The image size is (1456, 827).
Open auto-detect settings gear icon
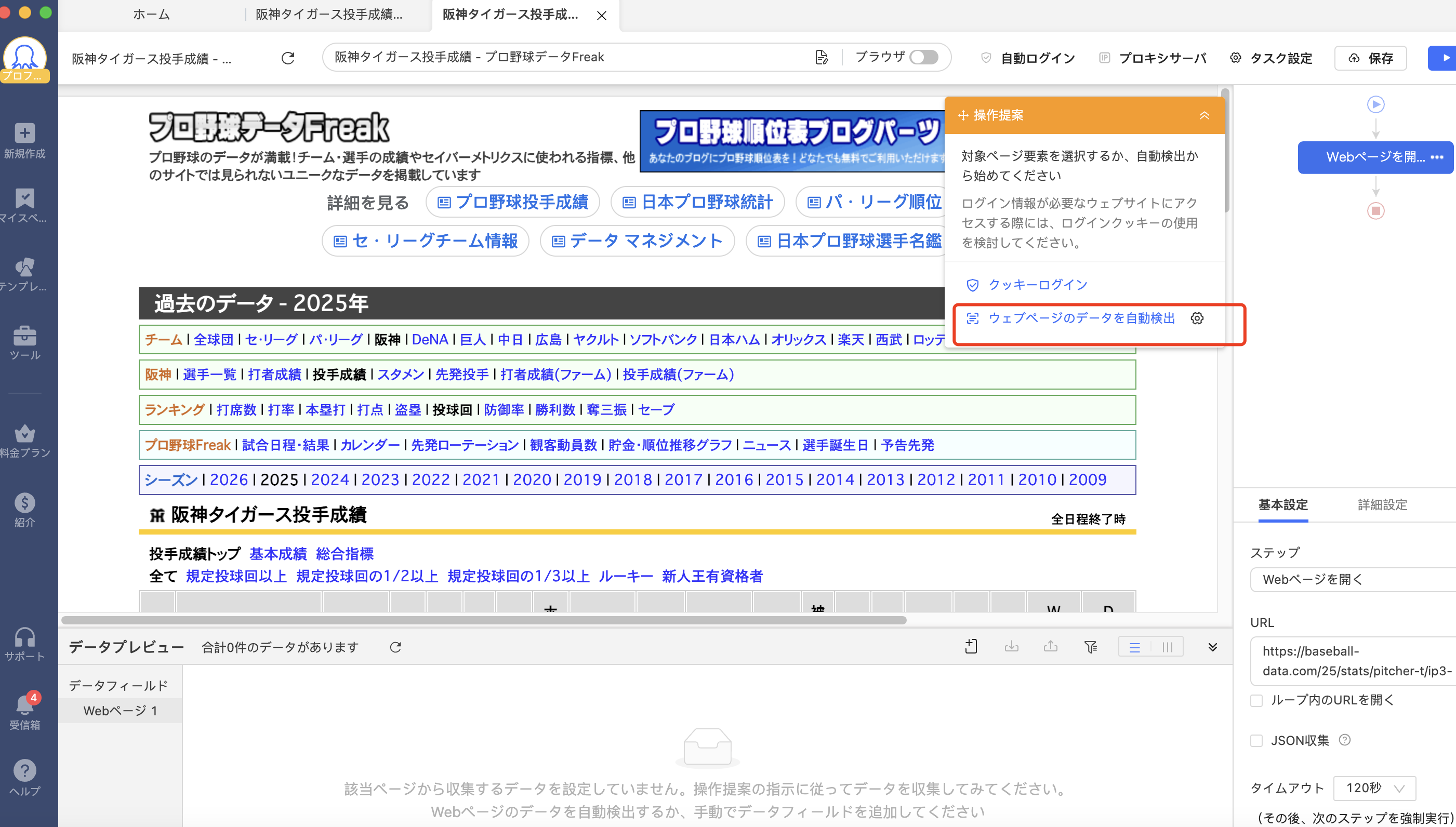pyautogui.click(x=1197, y=318)
